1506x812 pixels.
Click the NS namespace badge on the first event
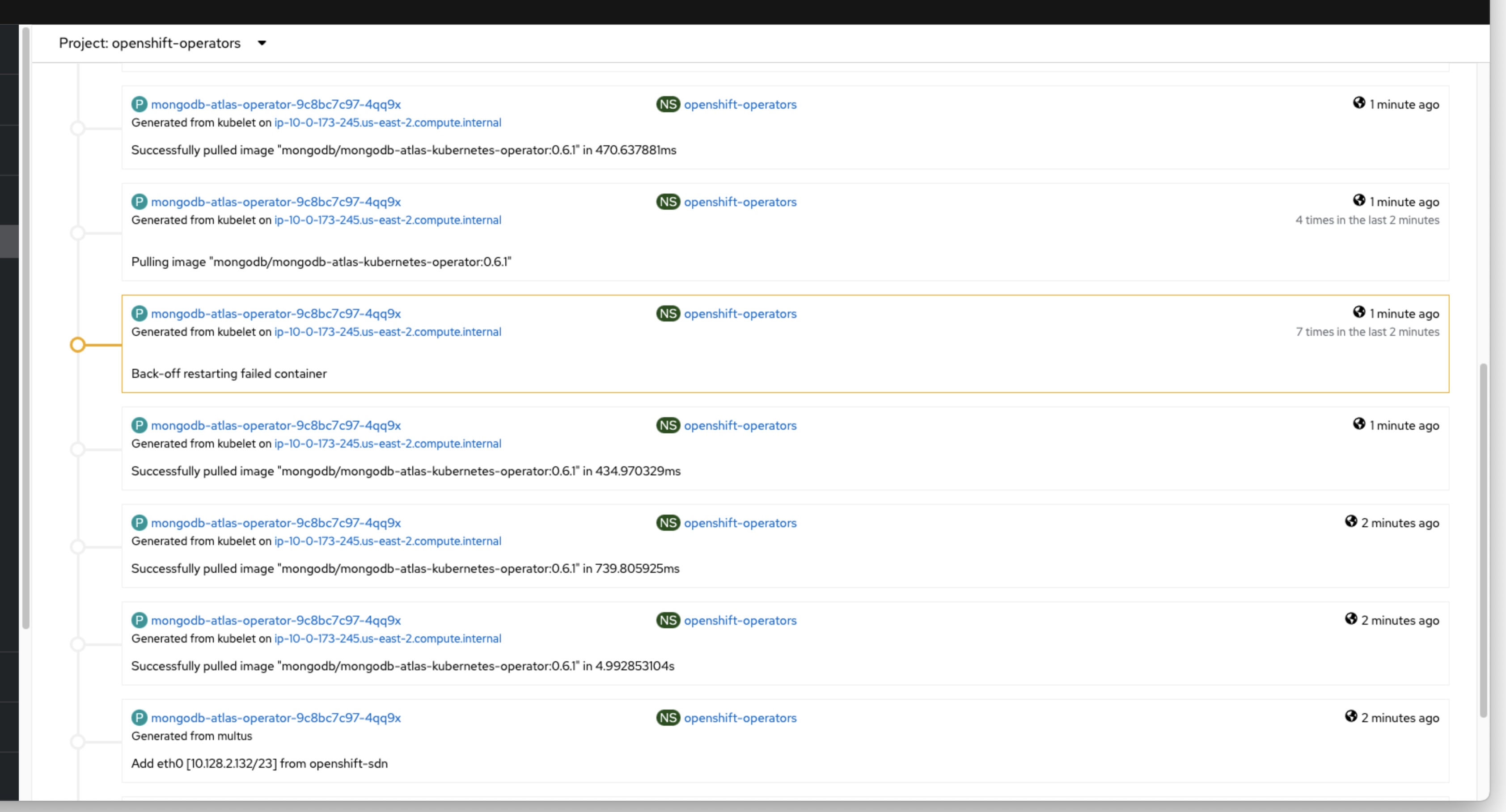(668, 104)
